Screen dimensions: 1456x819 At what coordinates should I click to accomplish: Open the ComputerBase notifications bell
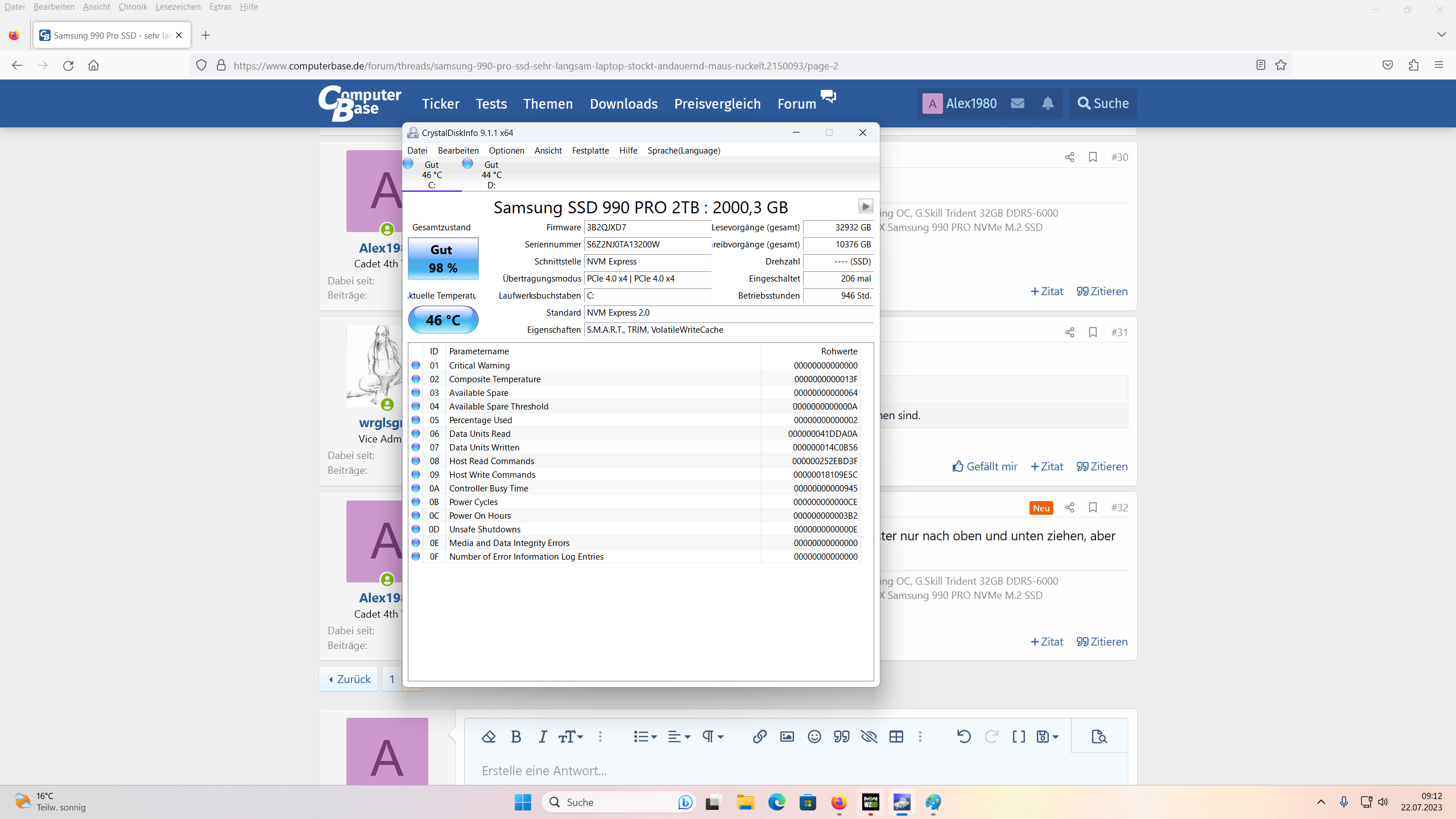pyautogui.click(x=1048, y=103)
